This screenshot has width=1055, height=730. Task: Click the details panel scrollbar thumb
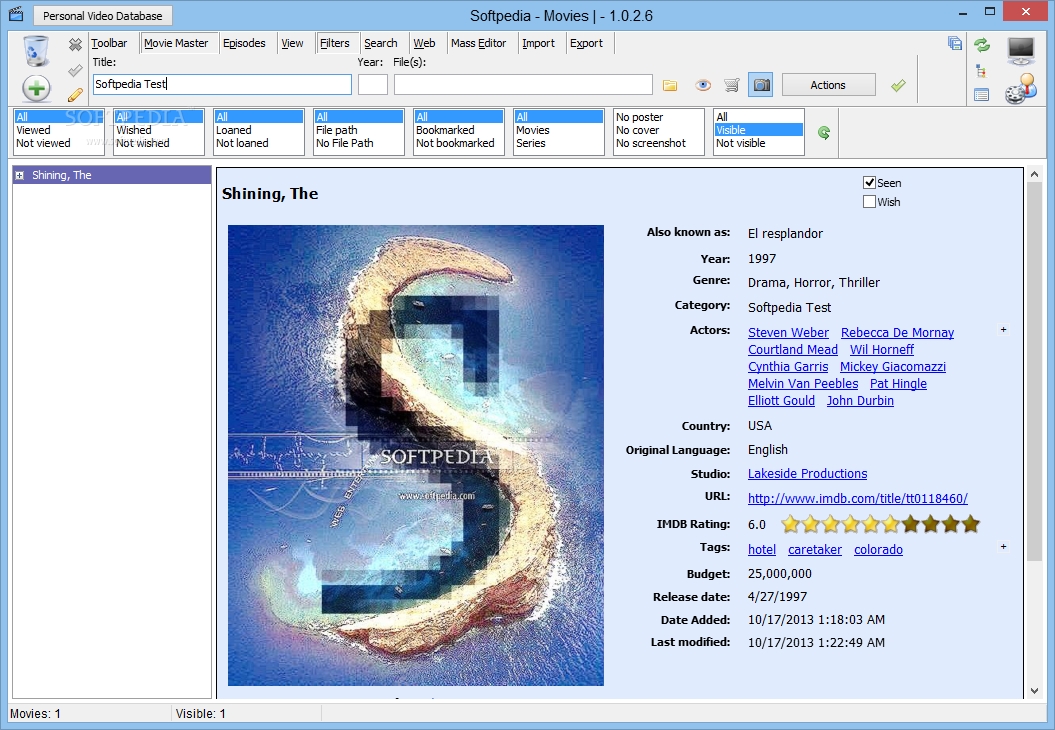[1035, 371]
